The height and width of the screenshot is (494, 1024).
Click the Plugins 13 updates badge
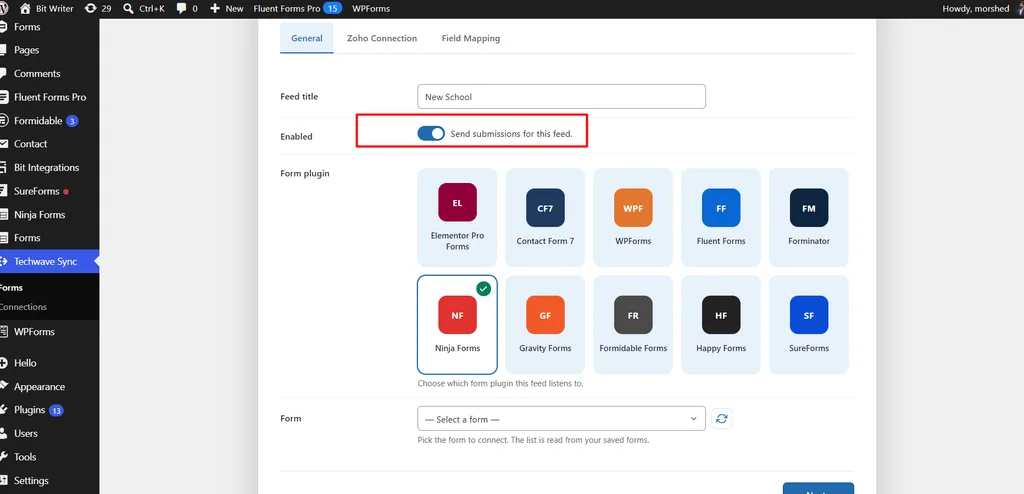56,410
